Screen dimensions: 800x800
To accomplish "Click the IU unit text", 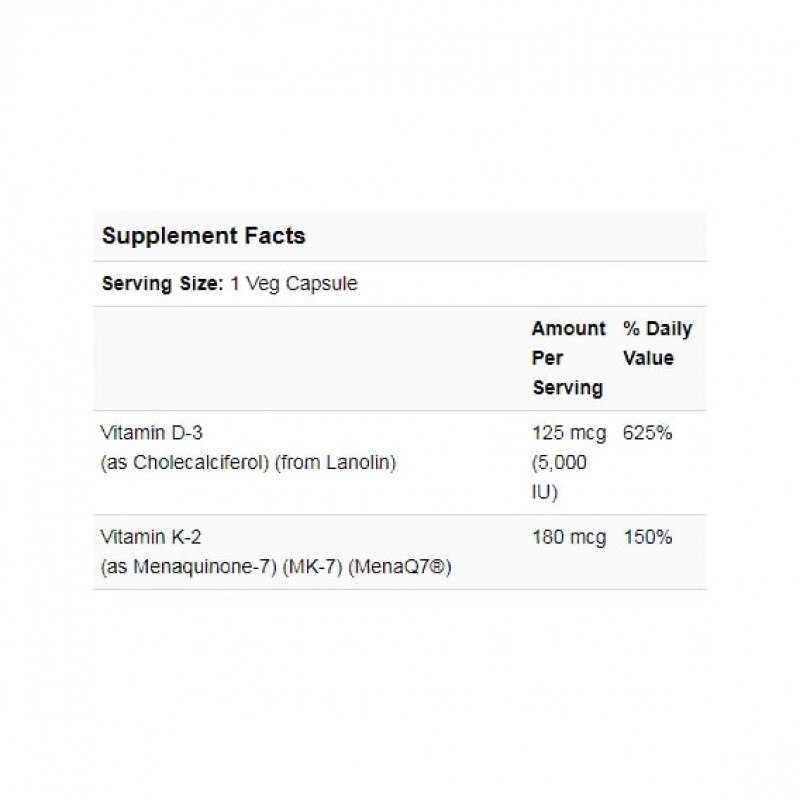I will [x=543, y=492].
